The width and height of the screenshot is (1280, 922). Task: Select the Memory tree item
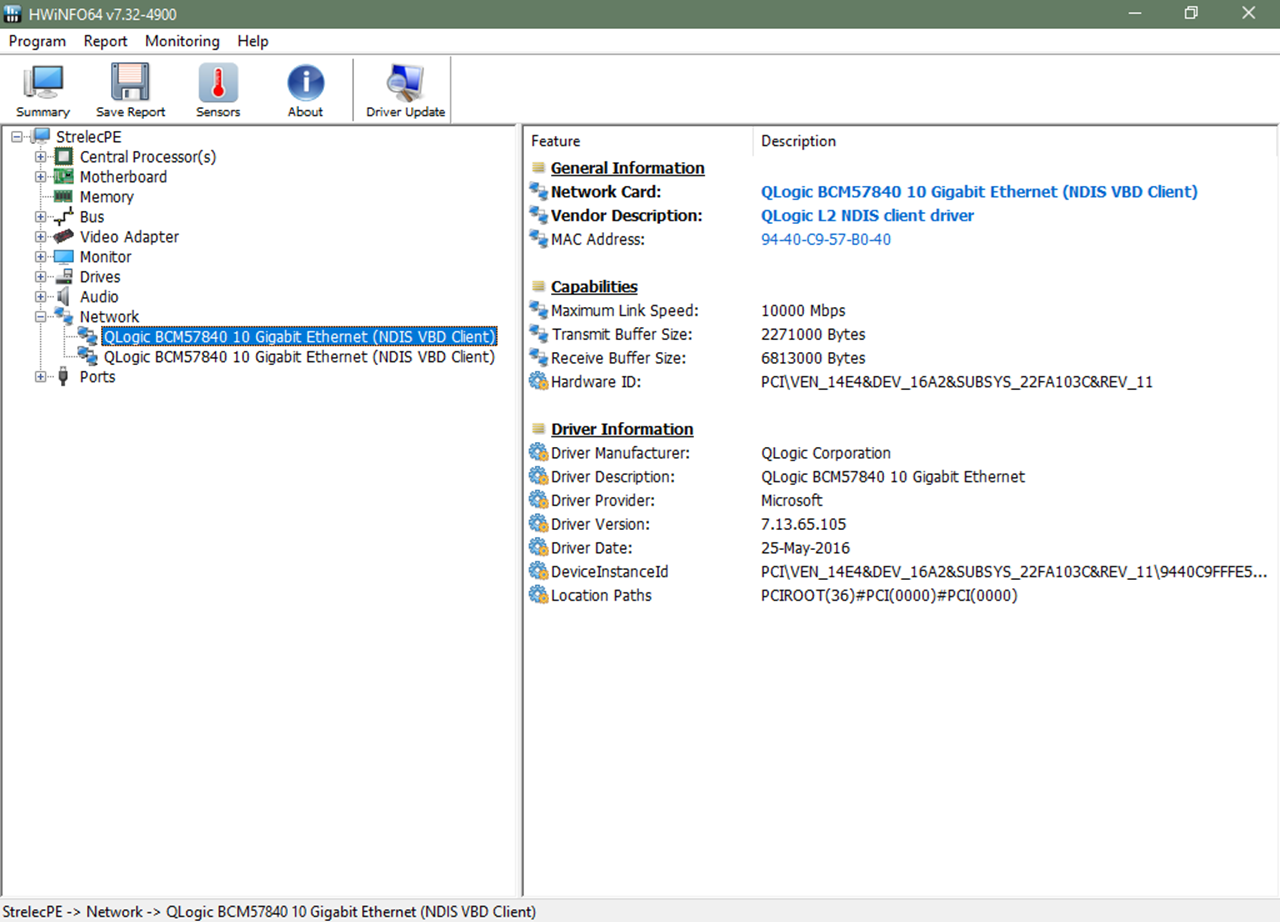[x=106, y=197]
